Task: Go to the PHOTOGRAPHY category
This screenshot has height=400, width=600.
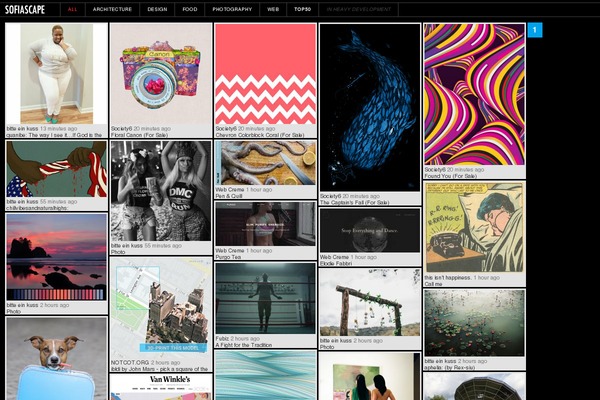Action: tap(232, 9)
